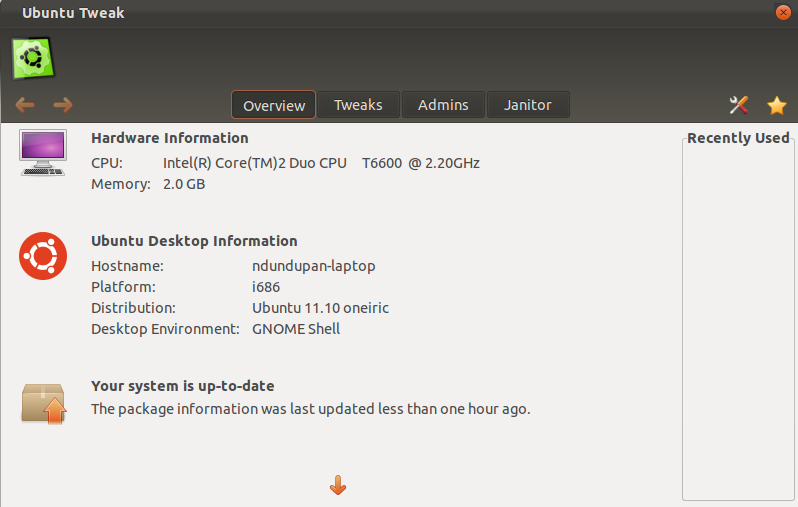The height and width of the screenshot is (507, 798).
Task: Click the 'Ubuntu Desktop Information' heading
Action: point(194,241)
